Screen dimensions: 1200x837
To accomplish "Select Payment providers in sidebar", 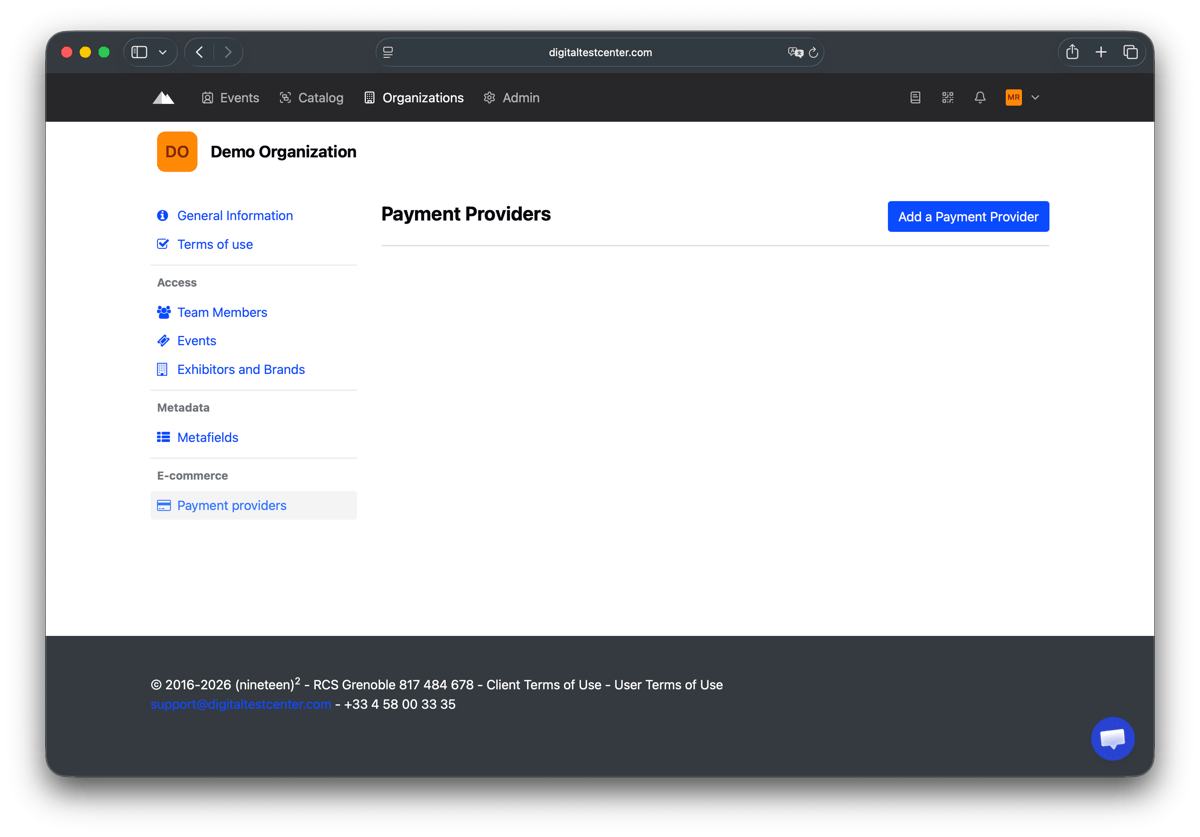I will [253, 505].
